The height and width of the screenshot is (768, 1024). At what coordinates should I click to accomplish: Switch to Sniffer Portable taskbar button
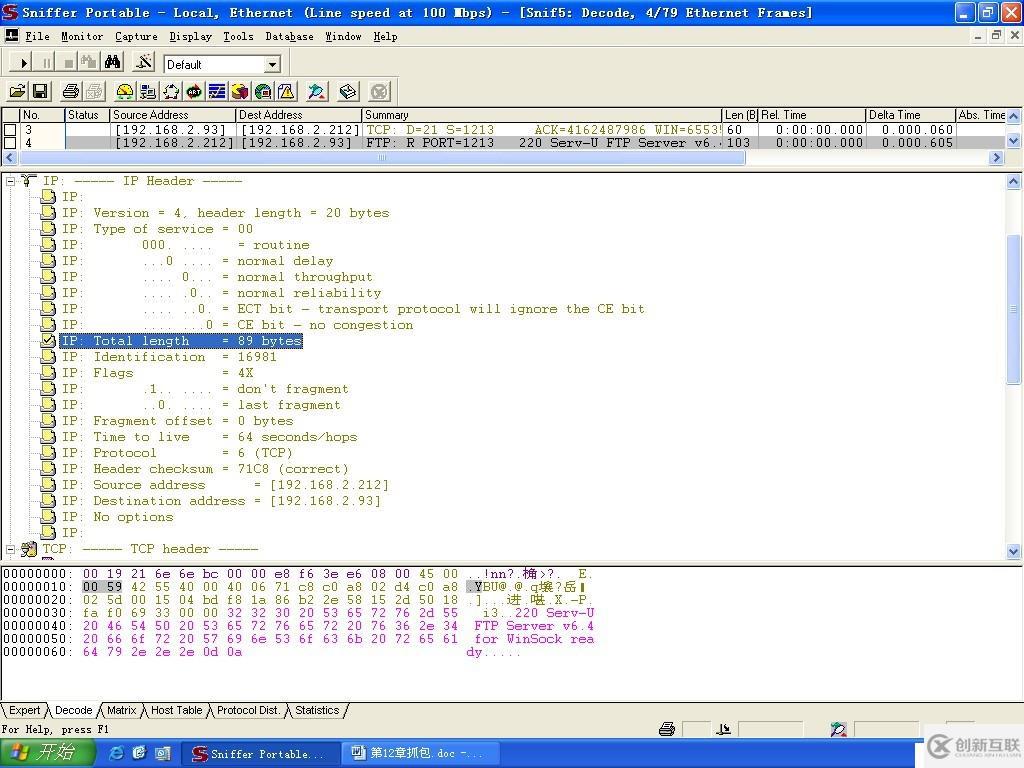pyautogui.click(x=260, y=754)
